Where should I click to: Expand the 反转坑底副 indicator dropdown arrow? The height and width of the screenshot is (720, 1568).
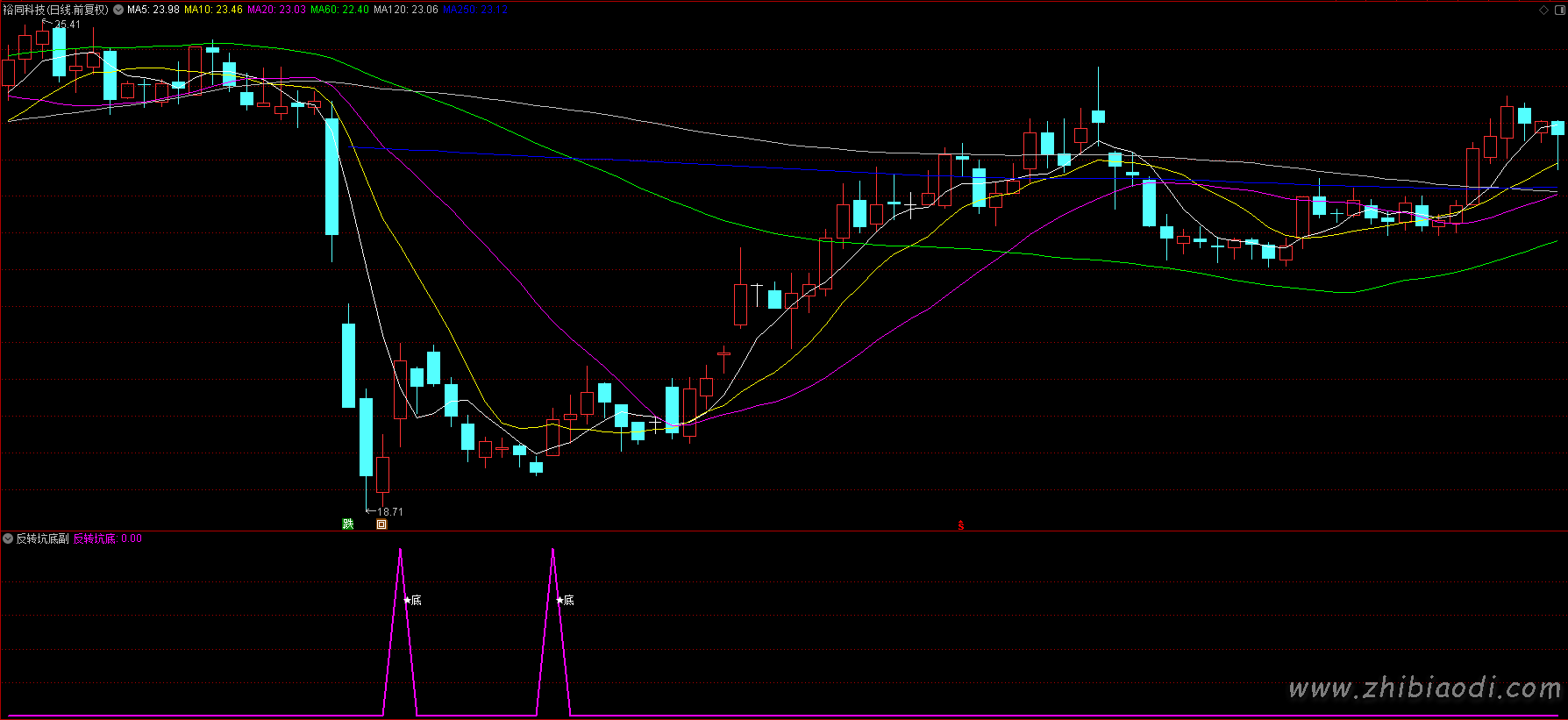(8, 538)
